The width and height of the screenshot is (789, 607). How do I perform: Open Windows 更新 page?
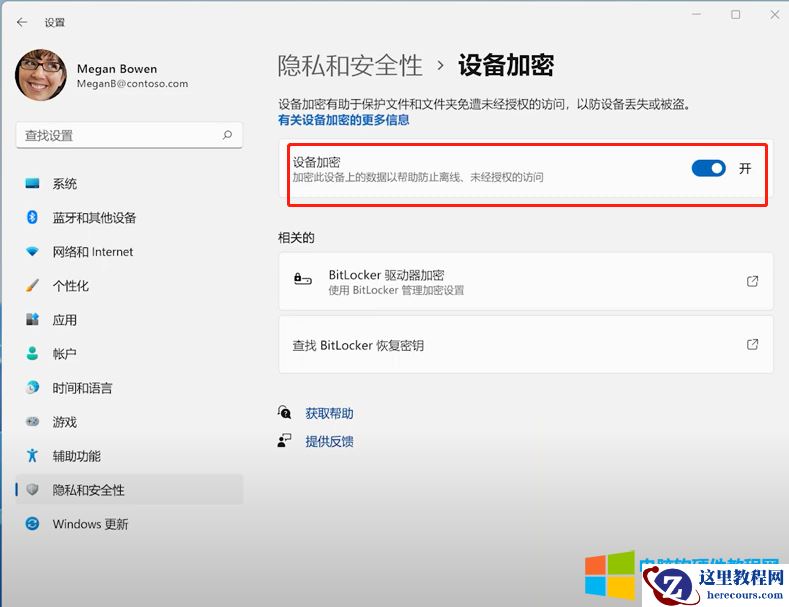tap(129, 524)
